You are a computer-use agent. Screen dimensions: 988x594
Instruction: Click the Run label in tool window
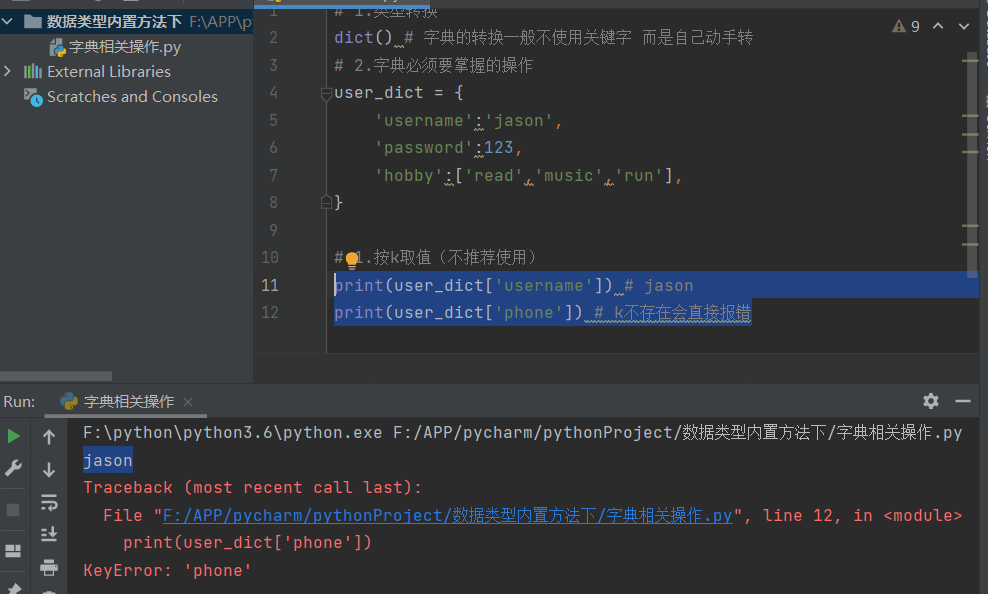coord(19,401)
